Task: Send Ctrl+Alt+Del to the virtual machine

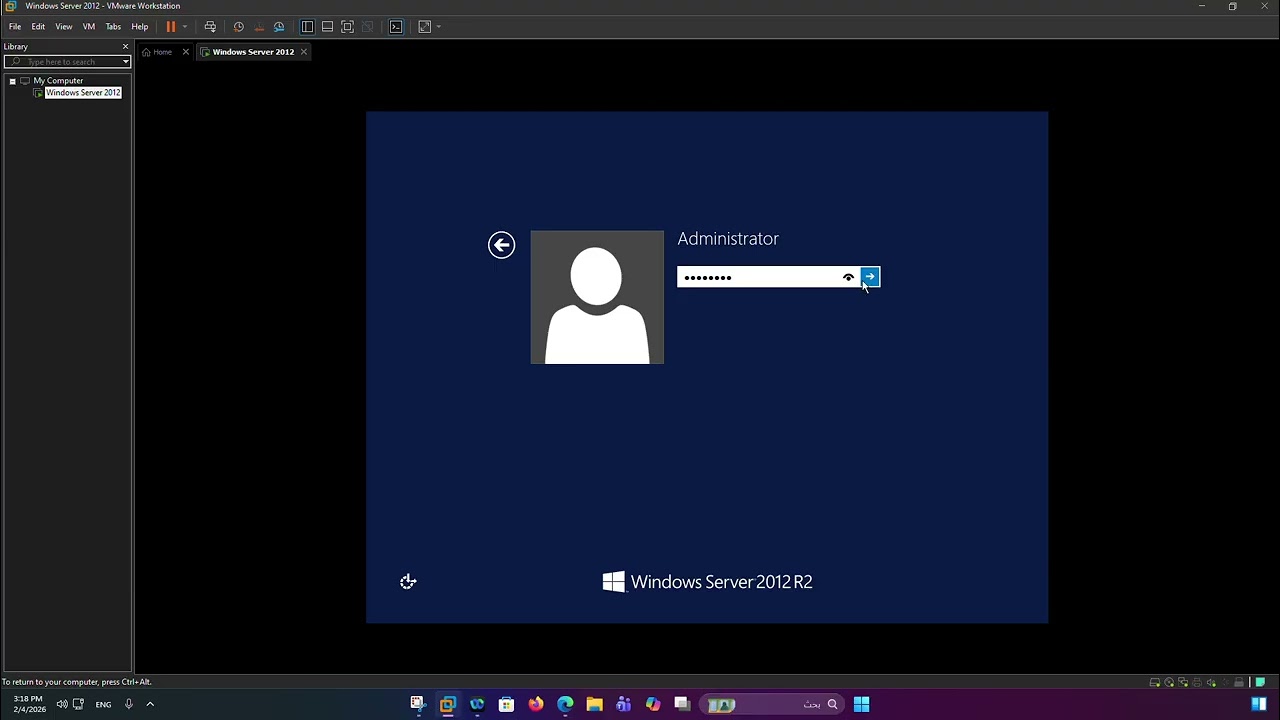Action: pyautogui.click(x=210, y=27)
